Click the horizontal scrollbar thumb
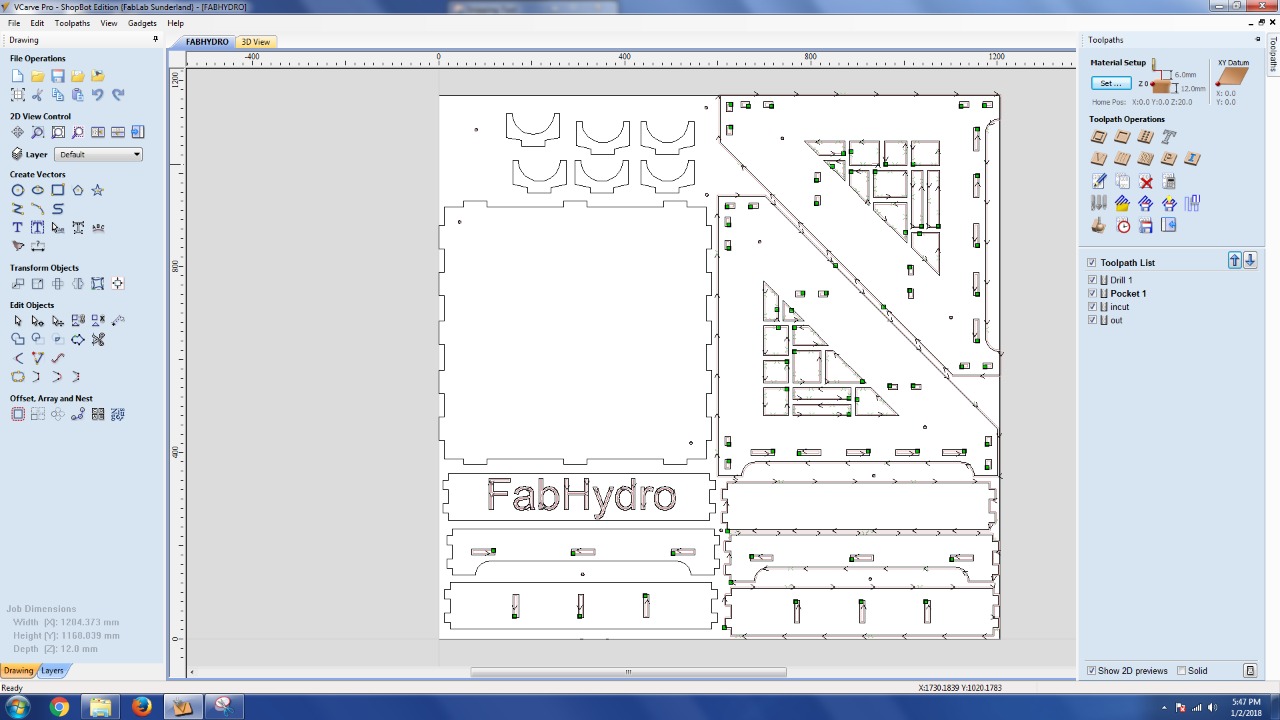Viewport: 1280px width, 720px height. point(628,672)
